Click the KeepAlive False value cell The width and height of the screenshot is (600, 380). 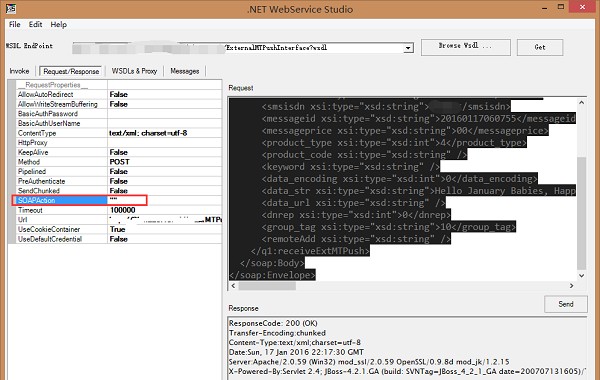(x=165, y=152)
